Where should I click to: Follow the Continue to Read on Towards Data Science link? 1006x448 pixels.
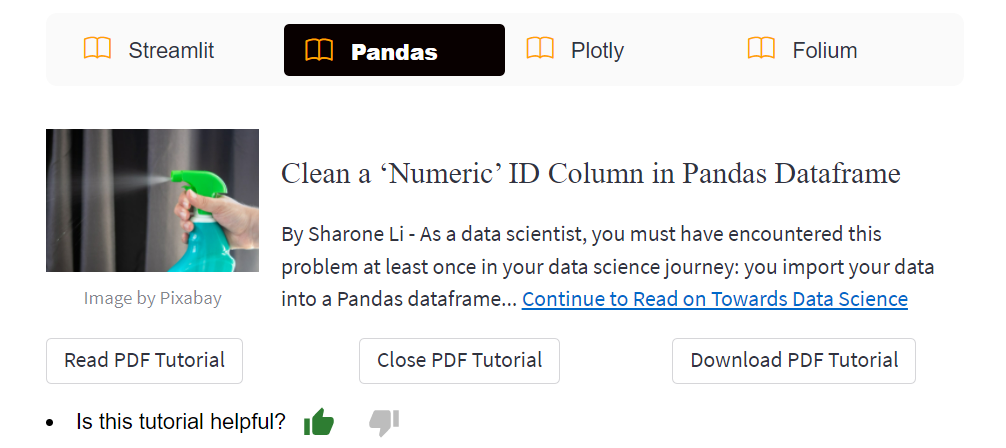[x=714, y=299]
